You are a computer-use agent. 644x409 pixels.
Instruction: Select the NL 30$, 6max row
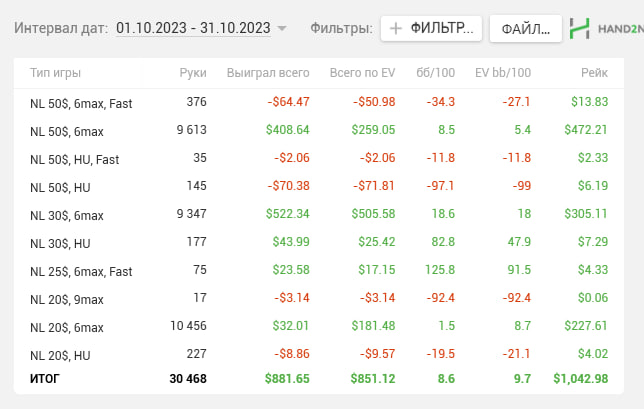(67, 214)
